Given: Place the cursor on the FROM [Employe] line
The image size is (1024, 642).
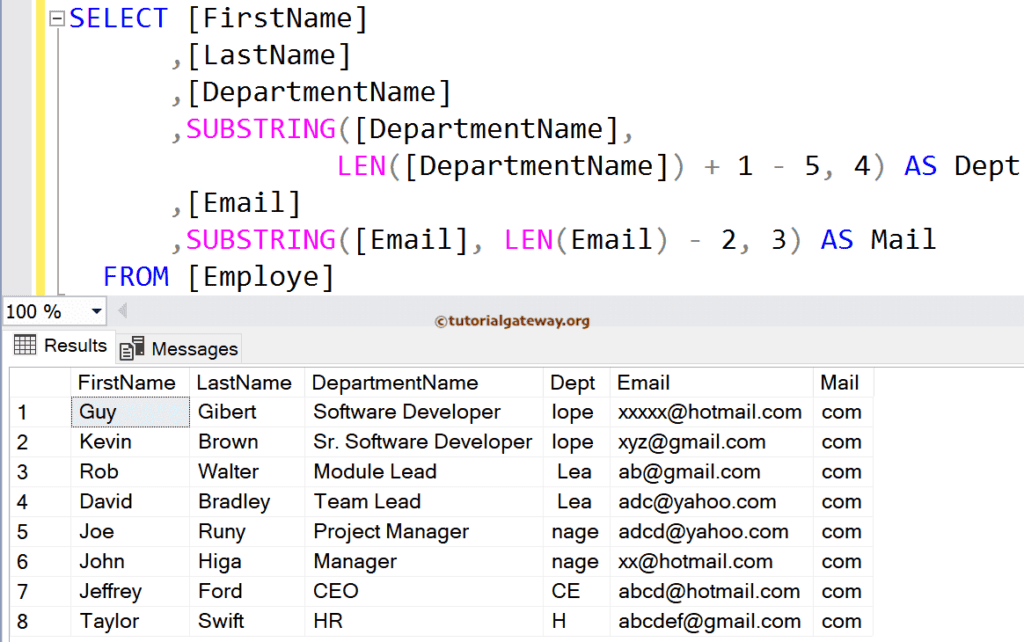Looking at the screenshot, I should pos(220,276).
